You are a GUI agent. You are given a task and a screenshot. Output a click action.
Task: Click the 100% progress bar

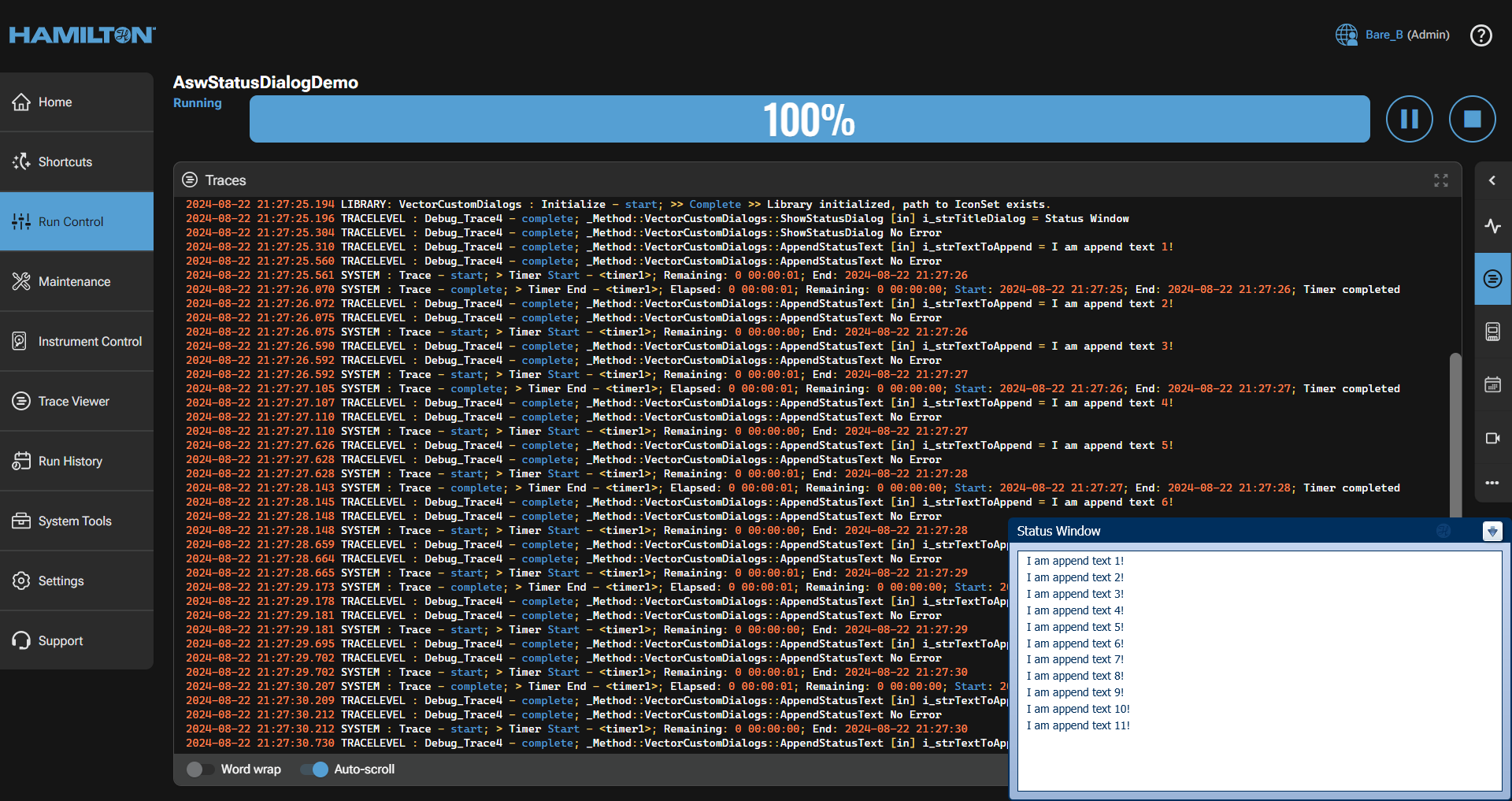tap(810, 119)
